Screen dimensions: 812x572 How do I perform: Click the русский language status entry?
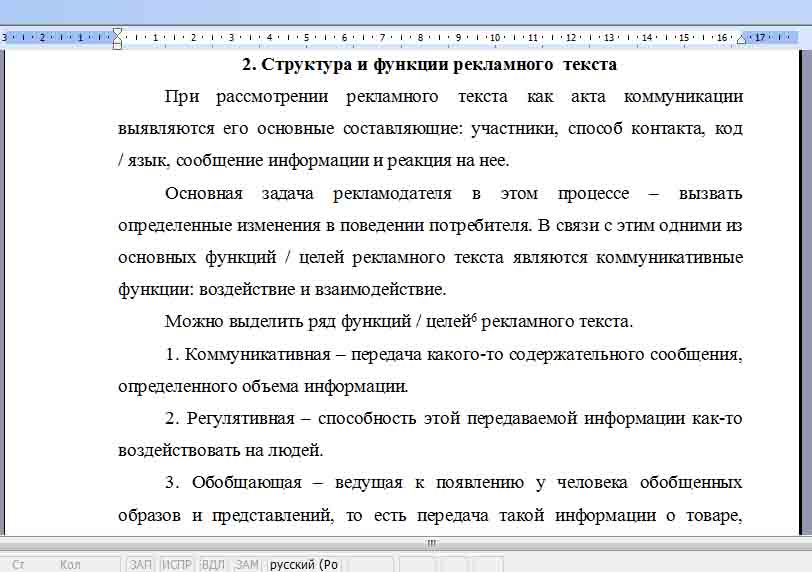[x=304, y=564]
